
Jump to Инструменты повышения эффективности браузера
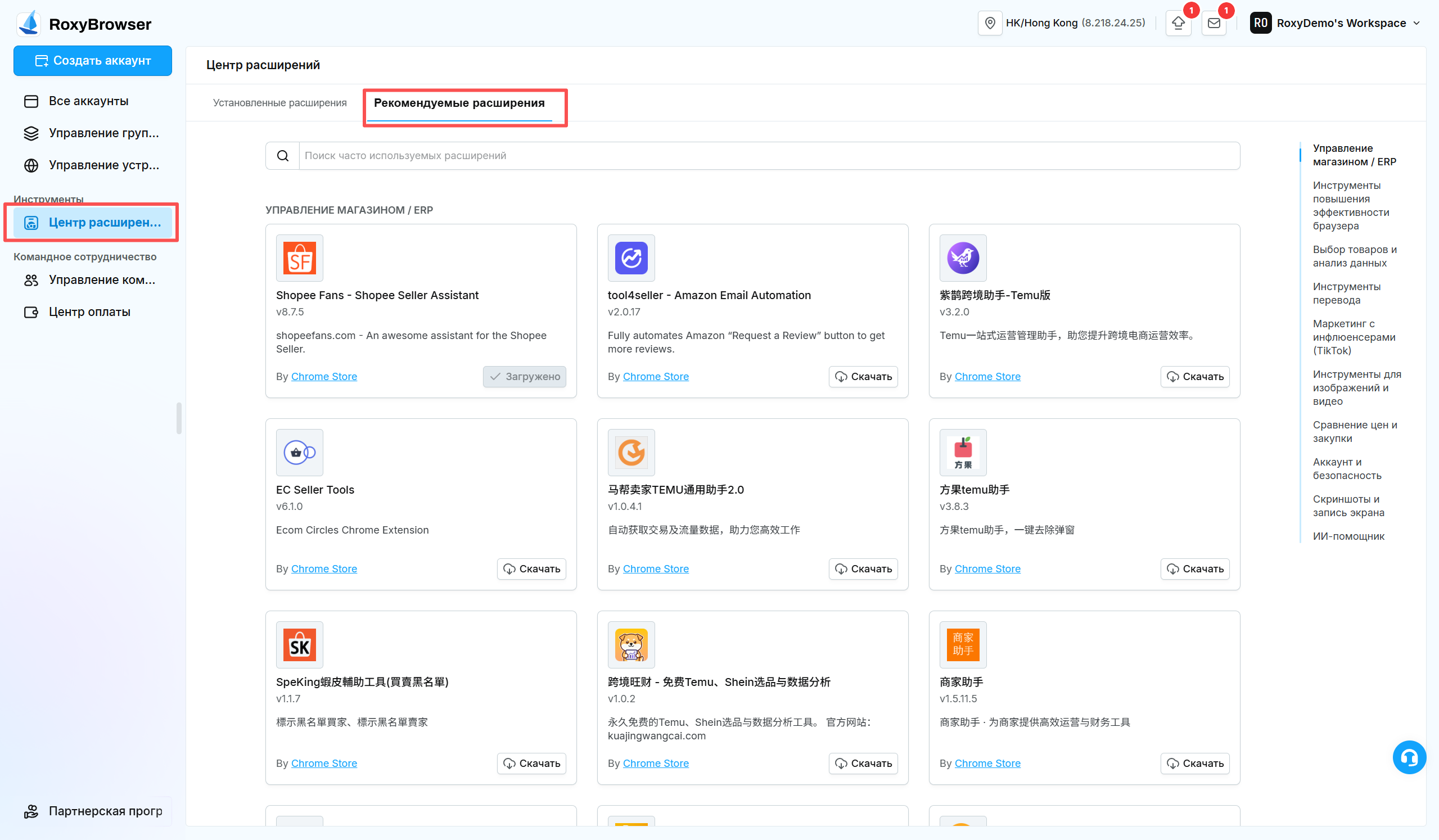(x=1351, y=206)
